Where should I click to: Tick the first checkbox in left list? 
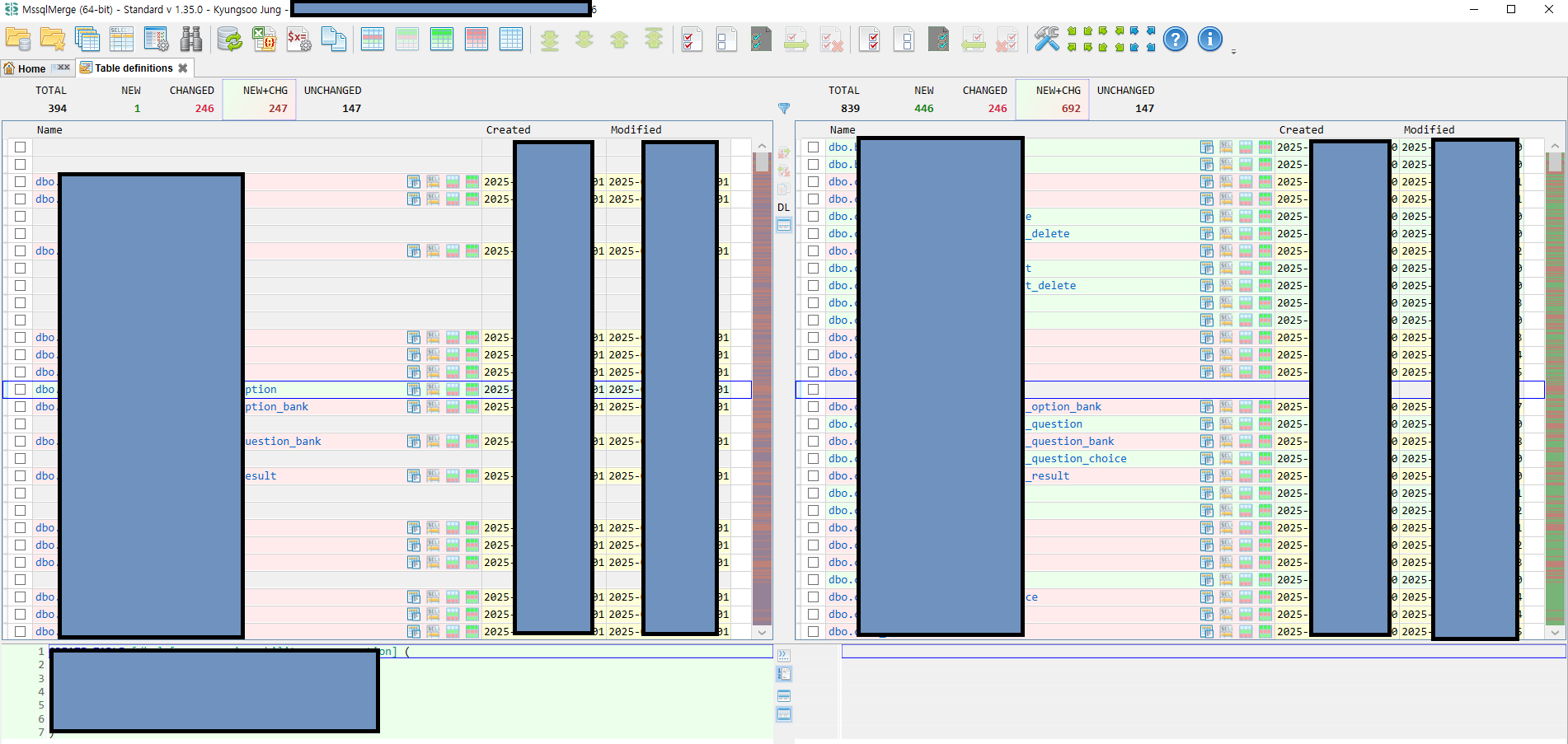(x=21, y=147)
